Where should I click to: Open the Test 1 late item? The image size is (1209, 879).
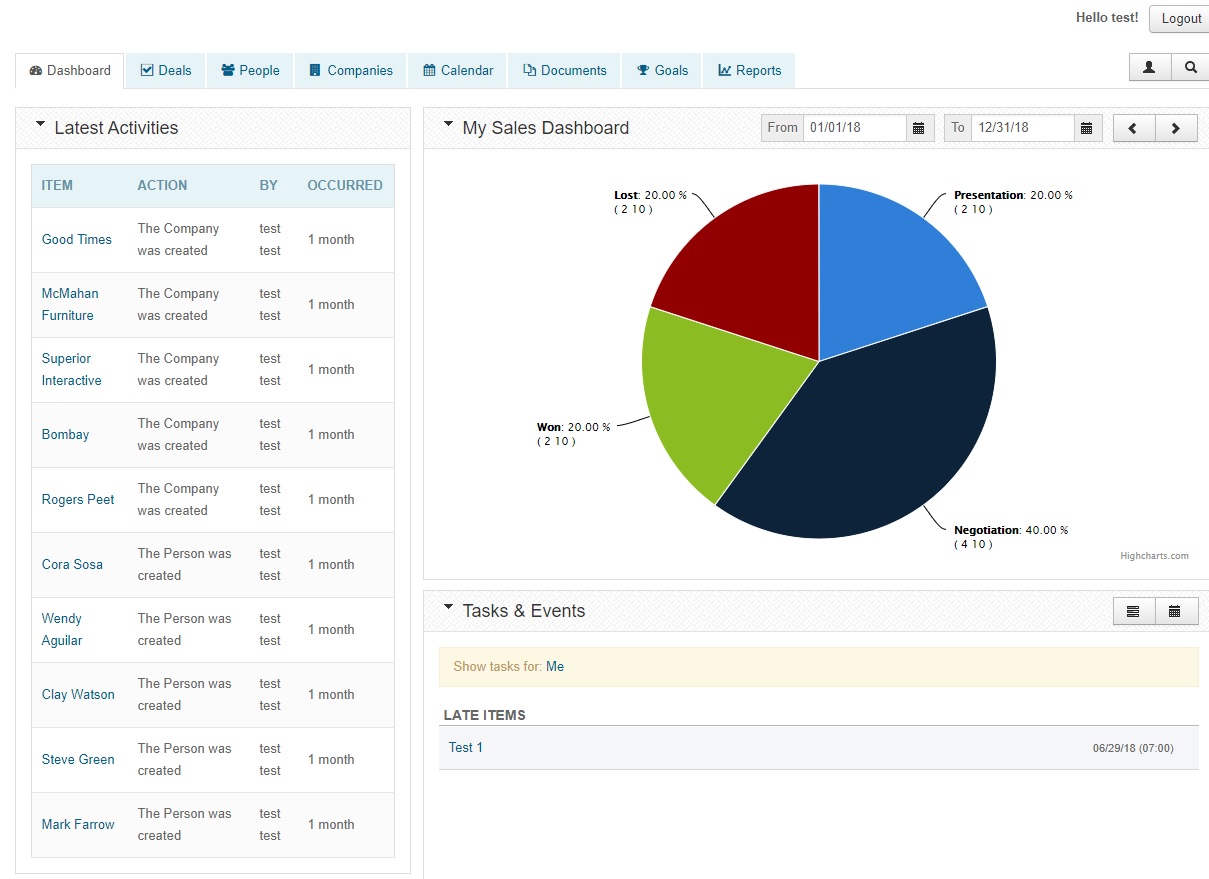(x=465, y=747)
